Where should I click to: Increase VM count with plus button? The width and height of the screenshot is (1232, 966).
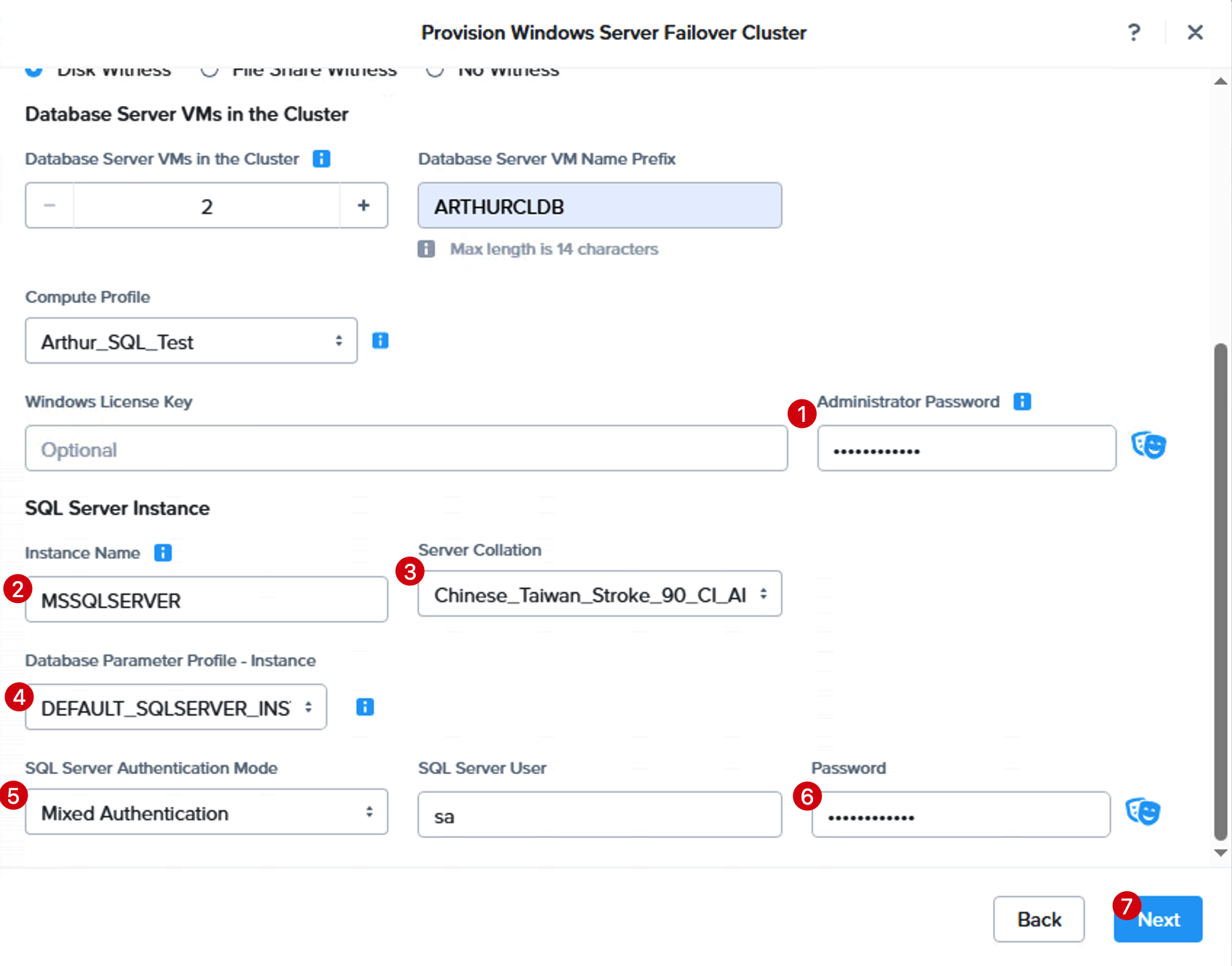[x=364, y=205]
